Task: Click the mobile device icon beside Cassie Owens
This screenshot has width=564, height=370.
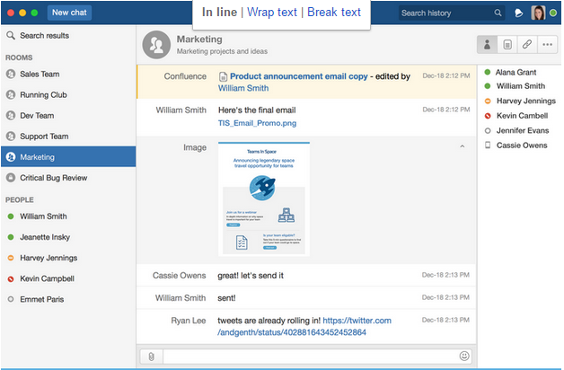Action: (x=487, y=145)
